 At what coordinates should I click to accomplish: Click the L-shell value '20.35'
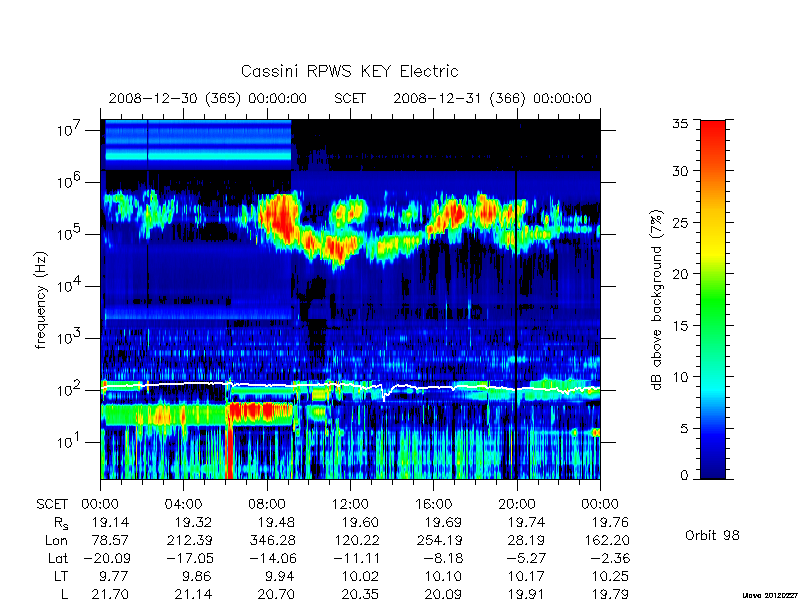tap(360, 593)
